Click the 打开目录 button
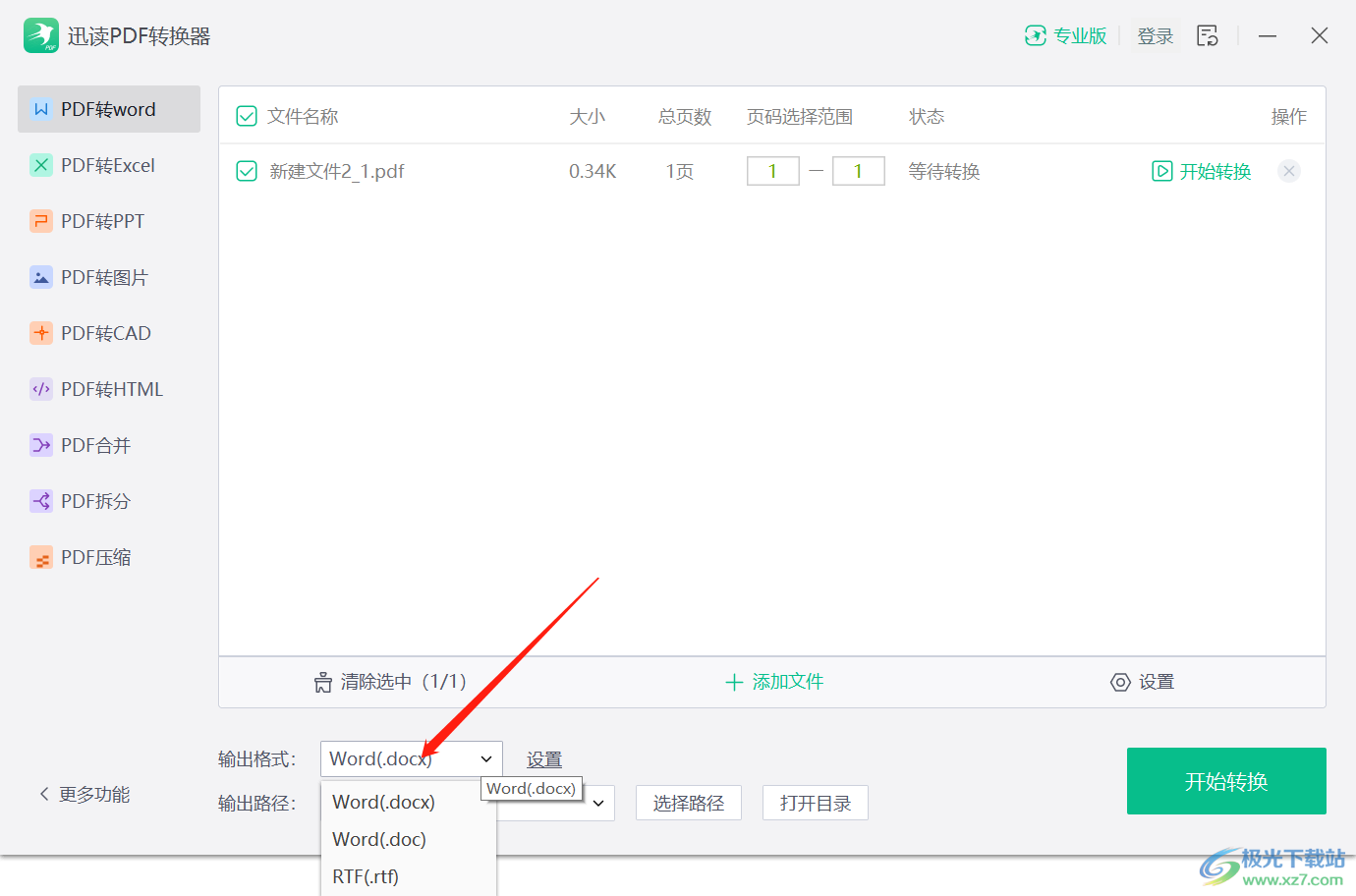Screen dimensions: 1356x896 point(816,803)
